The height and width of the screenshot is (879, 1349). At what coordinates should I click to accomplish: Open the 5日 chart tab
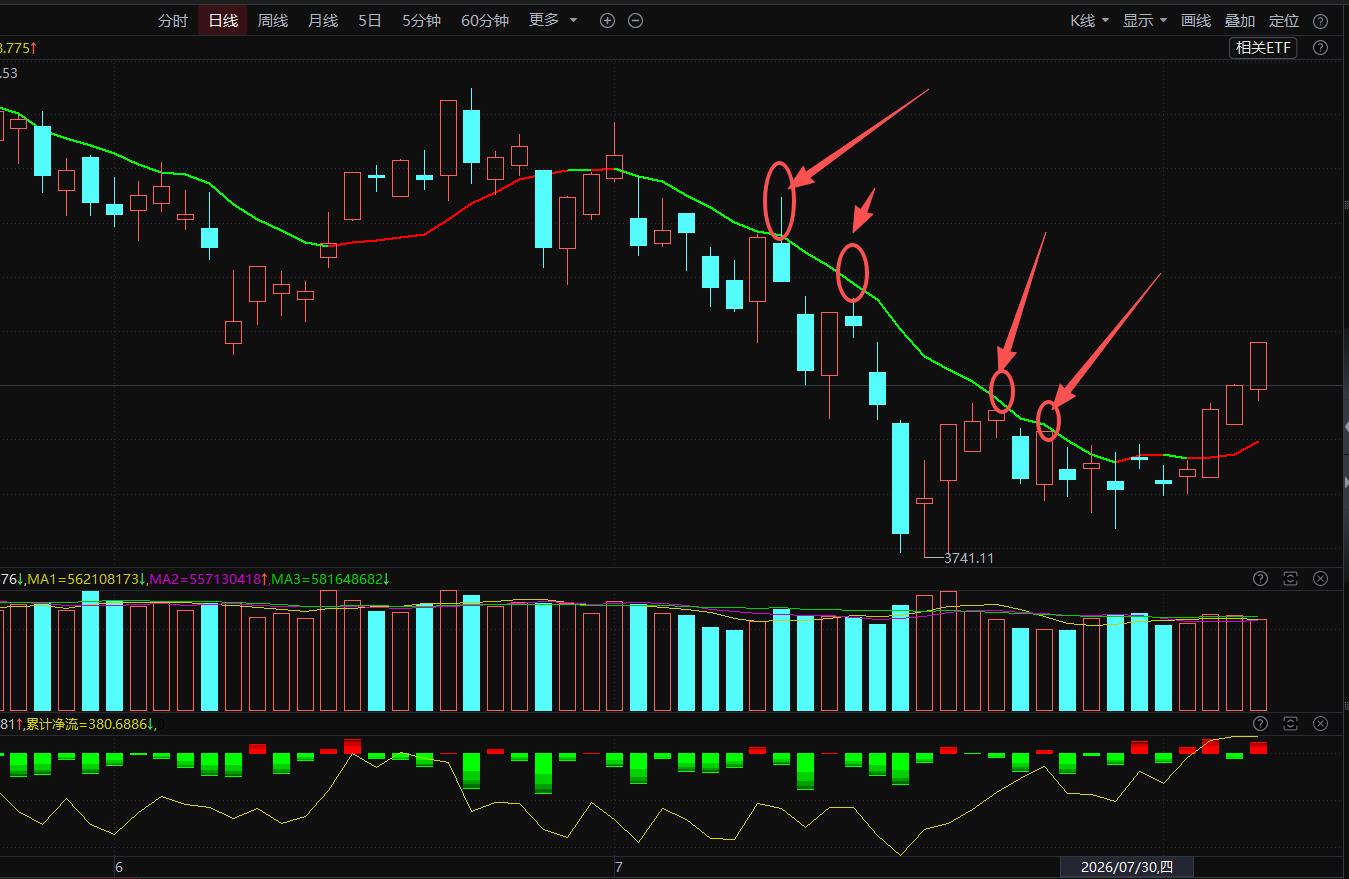tap(370, 21)
